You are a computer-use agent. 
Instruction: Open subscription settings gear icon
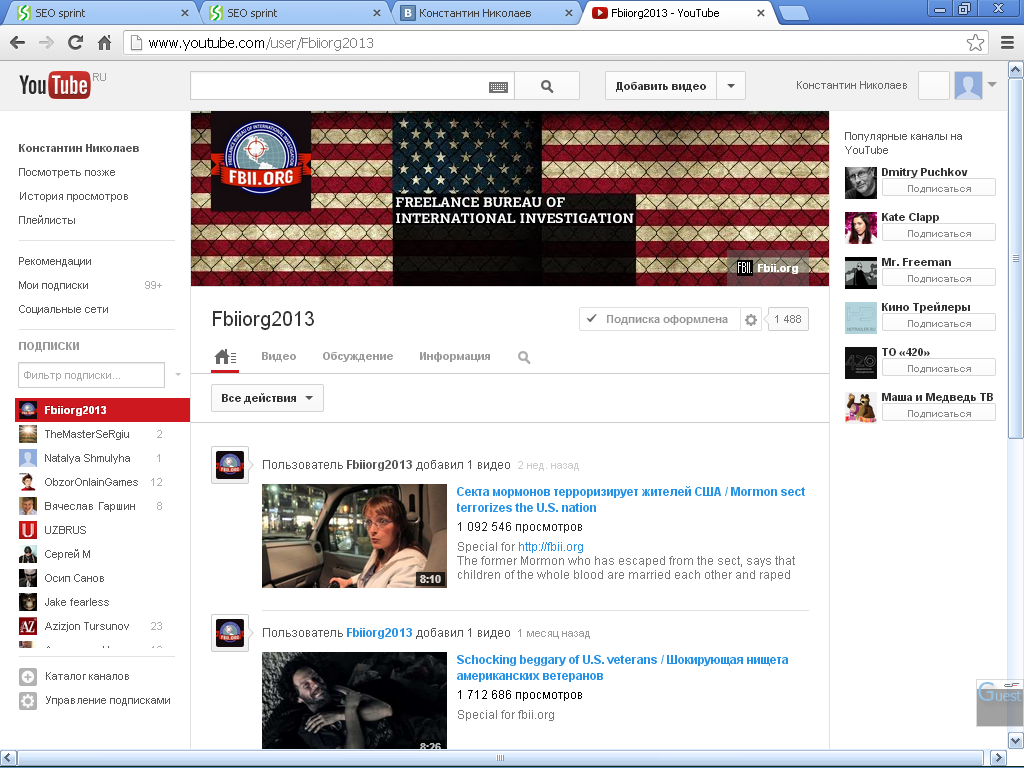click(x=751, y=319)
